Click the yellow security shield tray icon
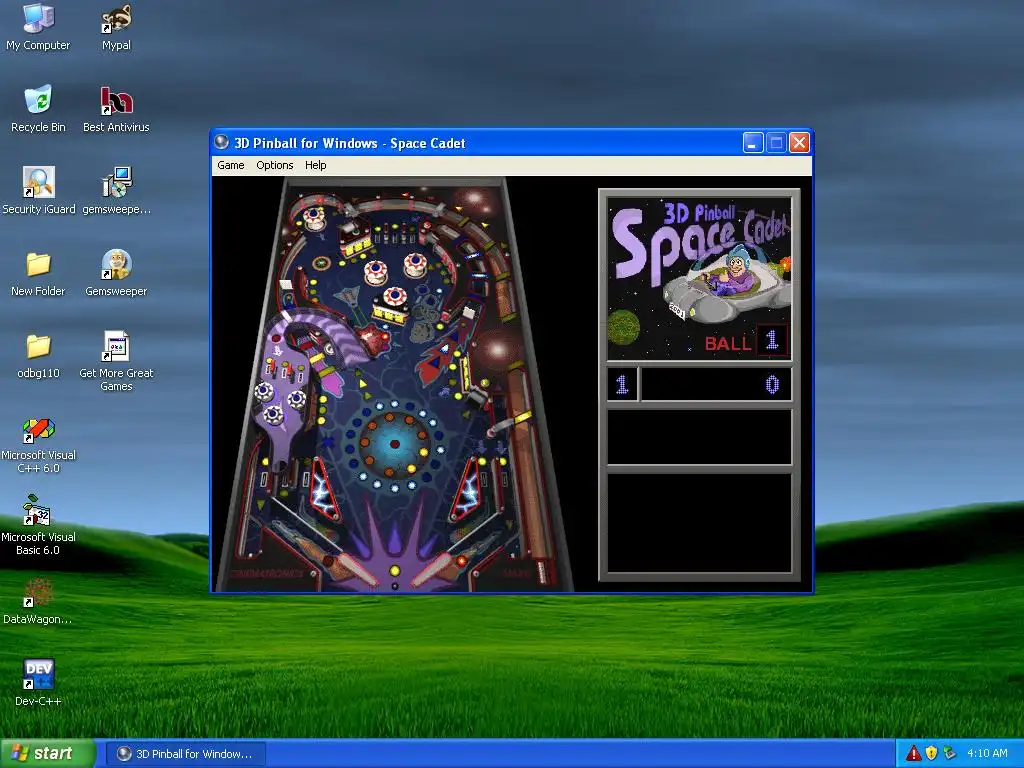Screen dimensions: 1024x768 [x=932, y=753]
